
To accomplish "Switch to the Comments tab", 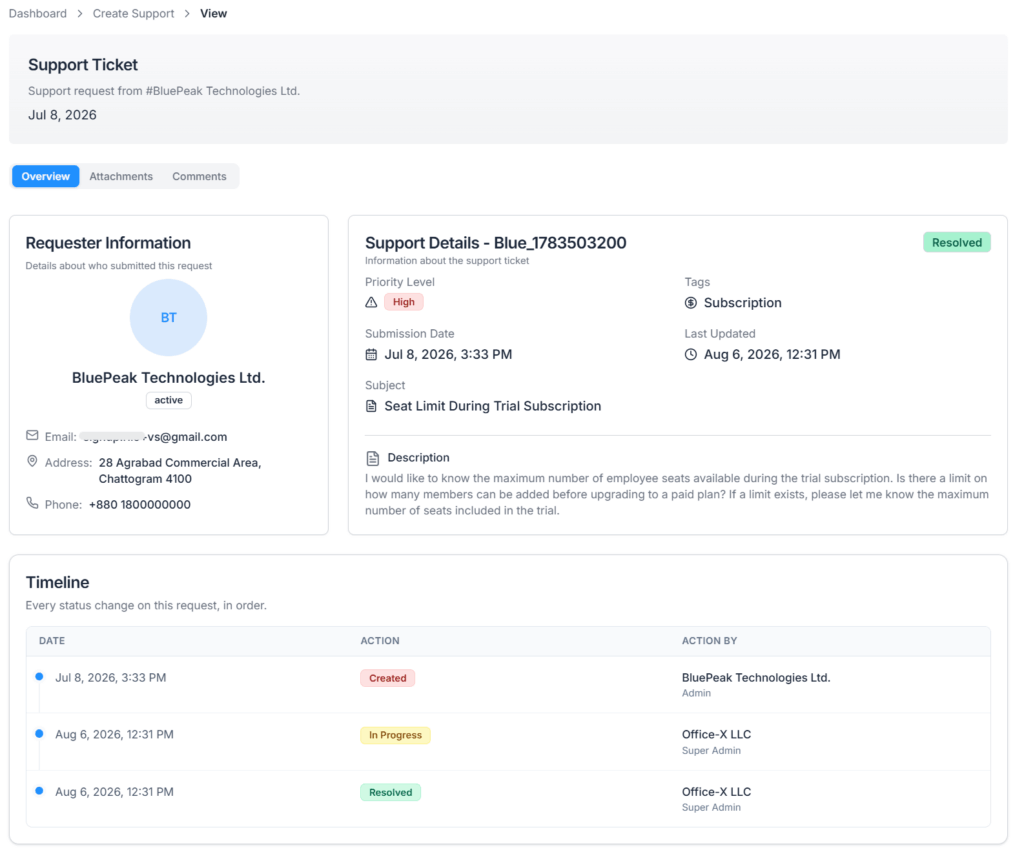I will [199, 176].
